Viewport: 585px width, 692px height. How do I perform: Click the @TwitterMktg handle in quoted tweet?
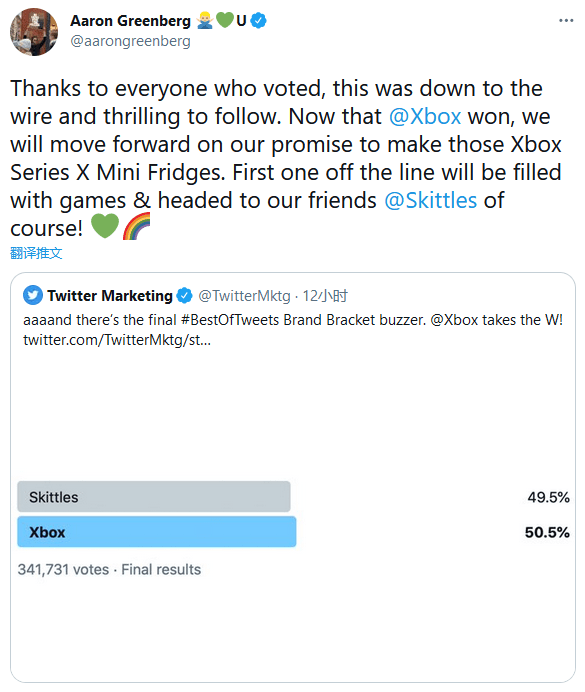click(x=244, y=296)
